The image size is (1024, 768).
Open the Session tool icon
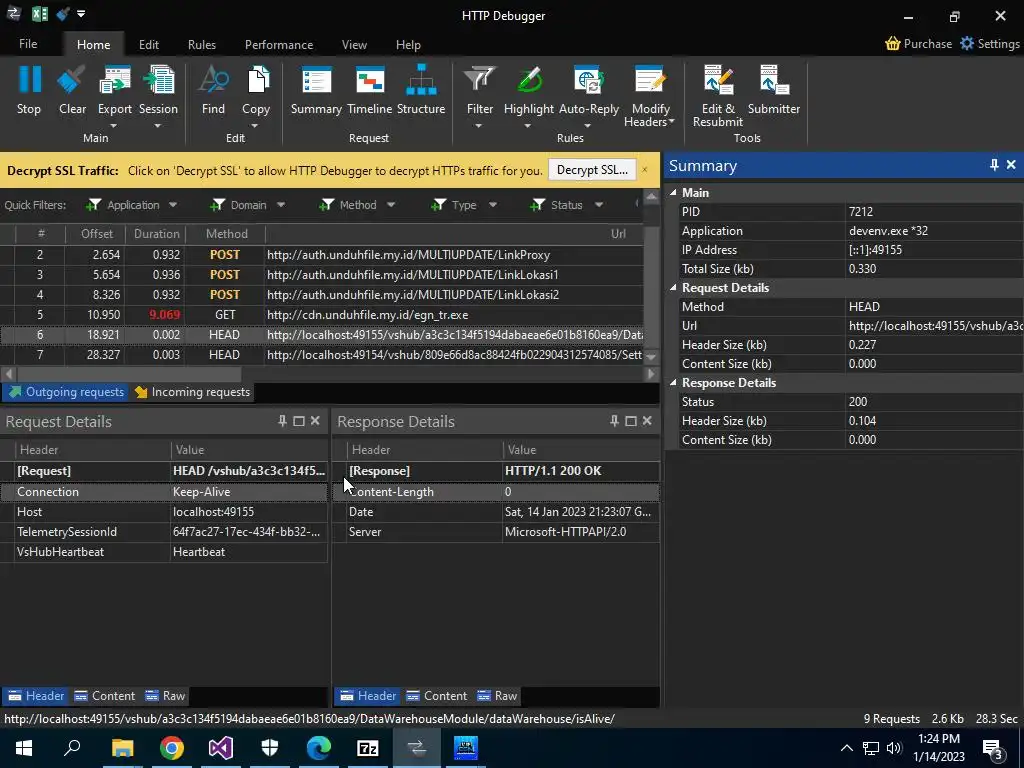[x=158, y=80]
